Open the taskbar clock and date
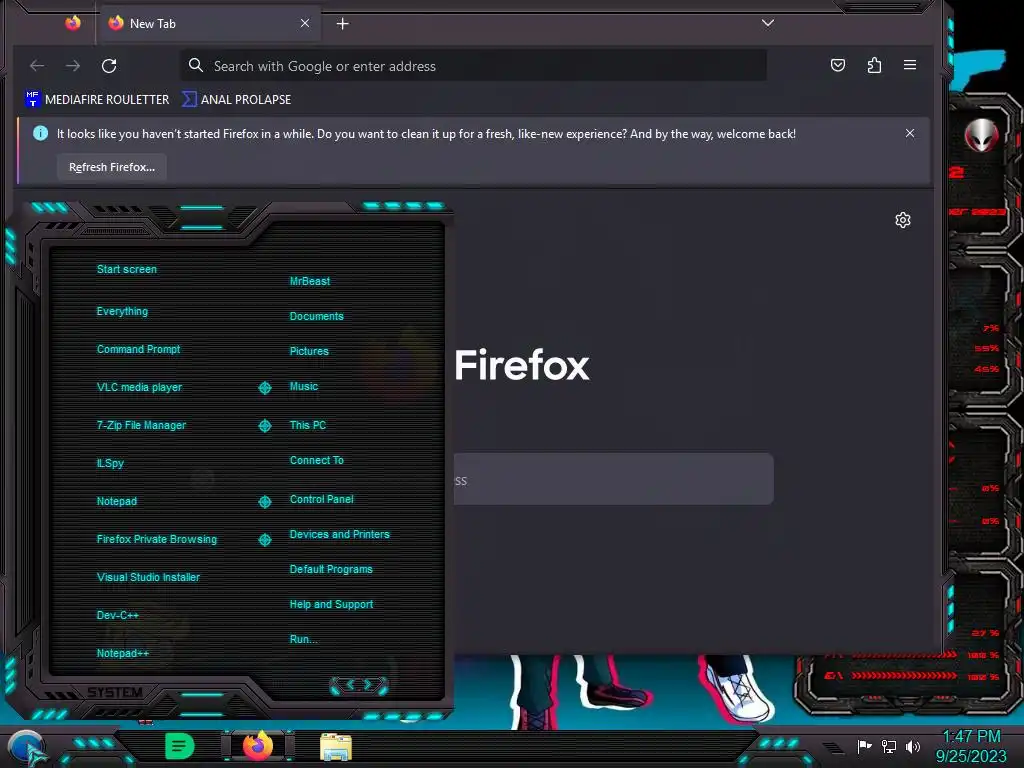1024x768 pixels. pyautogui.click(x=971, y=746)
